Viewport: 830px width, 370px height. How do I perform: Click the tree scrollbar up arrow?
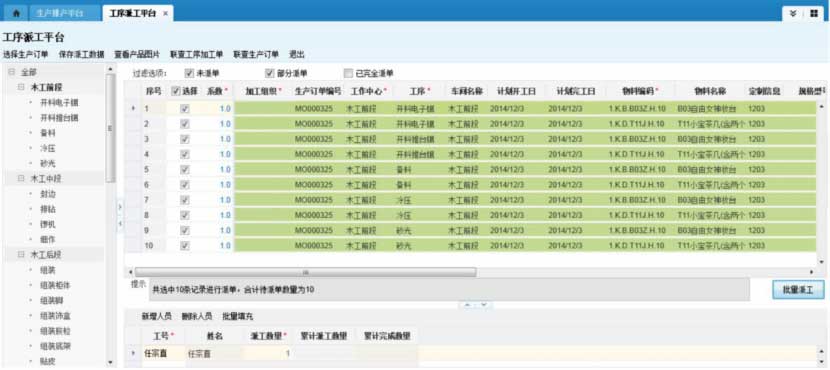tap(110, 69)
